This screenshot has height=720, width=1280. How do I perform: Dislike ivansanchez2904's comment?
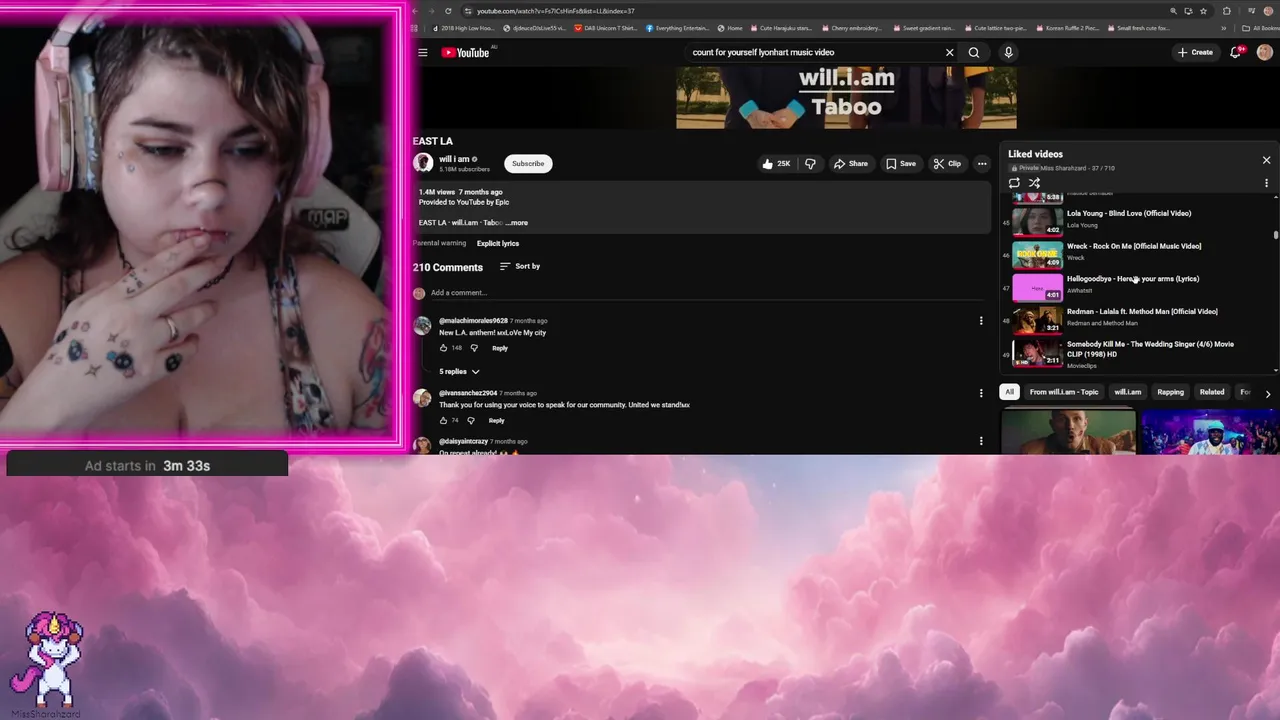click(x=471, y=420)
